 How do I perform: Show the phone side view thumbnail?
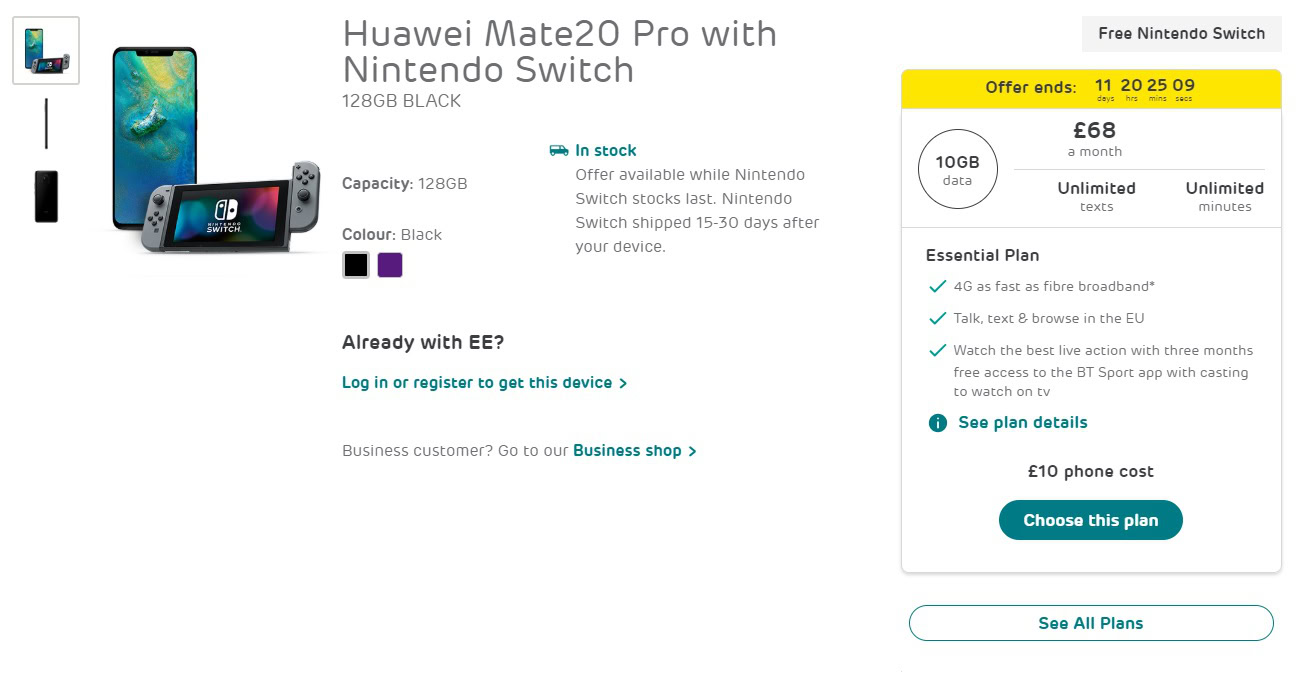(46, 123)
